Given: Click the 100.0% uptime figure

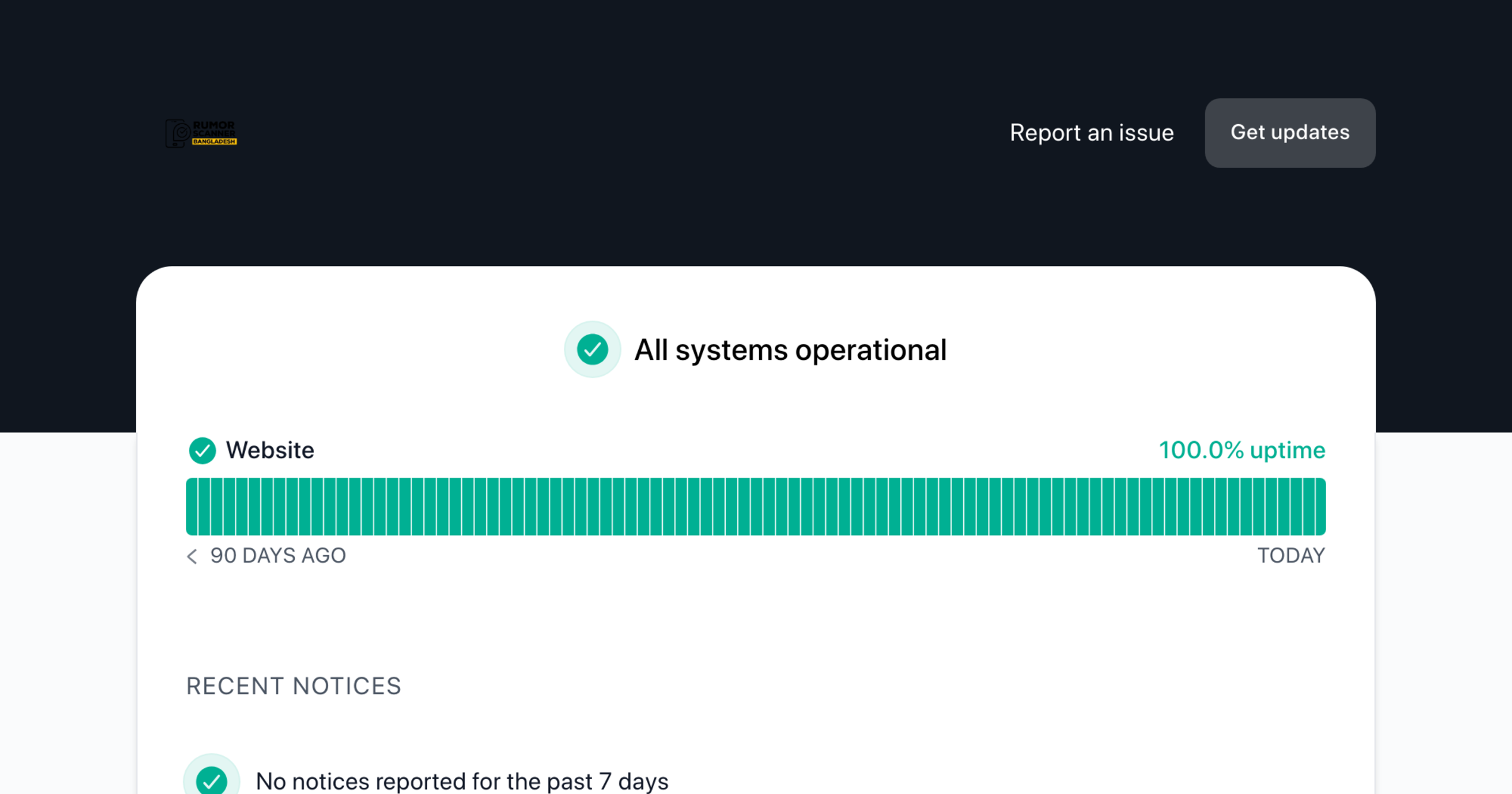Looking at the screenshot, I should pyautogui.click(x=1242, y=451).
